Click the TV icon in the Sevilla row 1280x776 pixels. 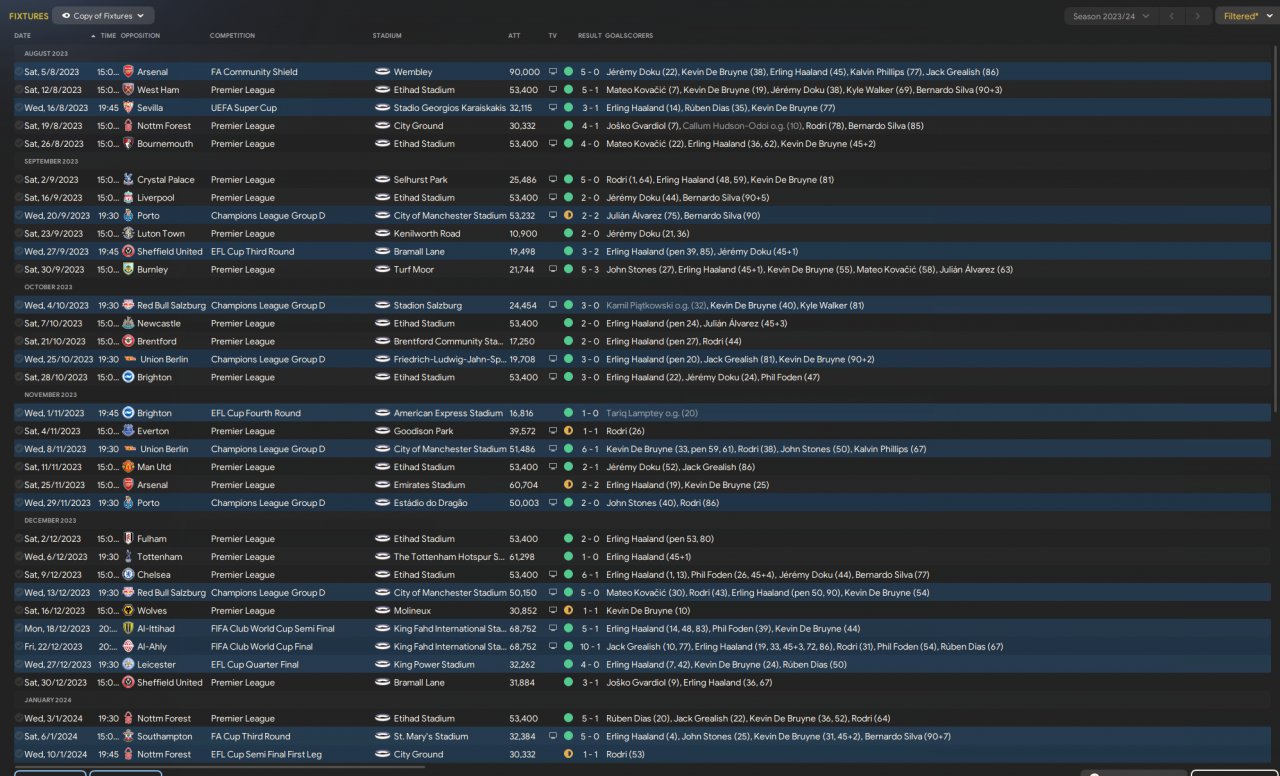(553, 108)
